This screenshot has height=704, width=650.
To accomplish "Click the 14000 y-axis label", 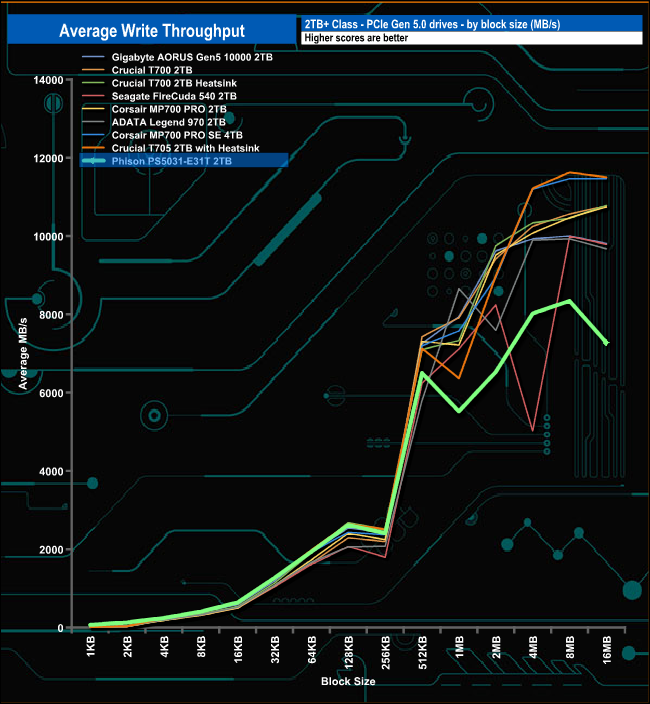I will pos(48,80).
